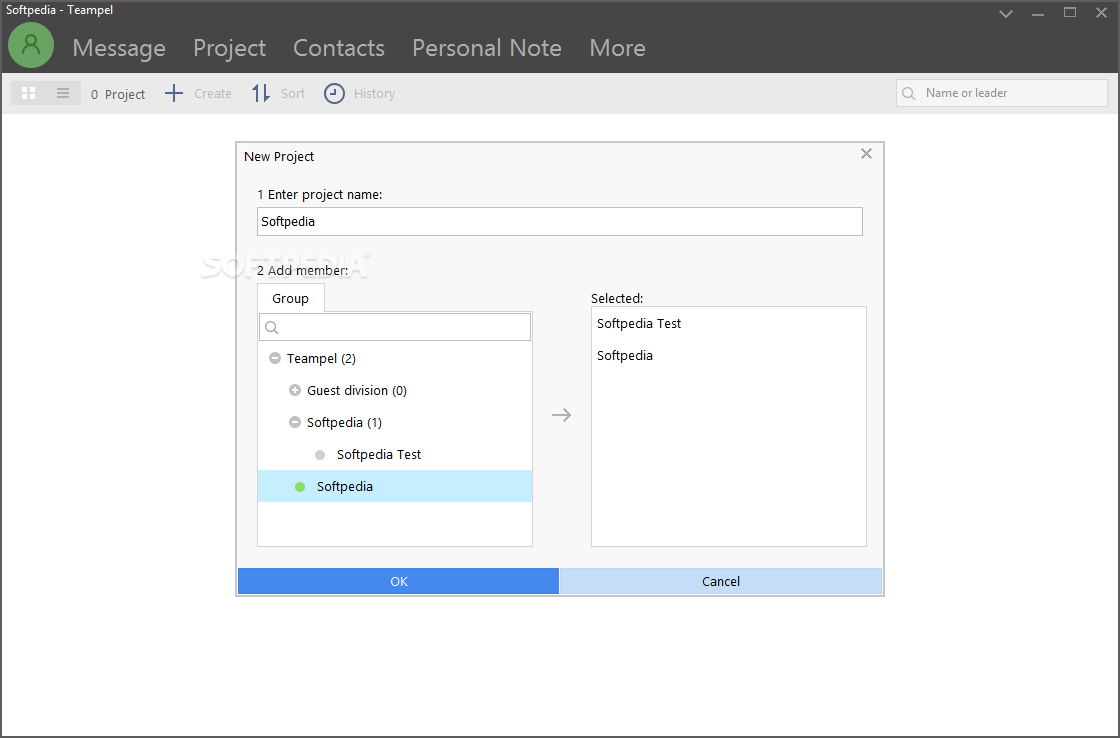
Task: Open History with the clock icon
Action: [x=334, y=94]
